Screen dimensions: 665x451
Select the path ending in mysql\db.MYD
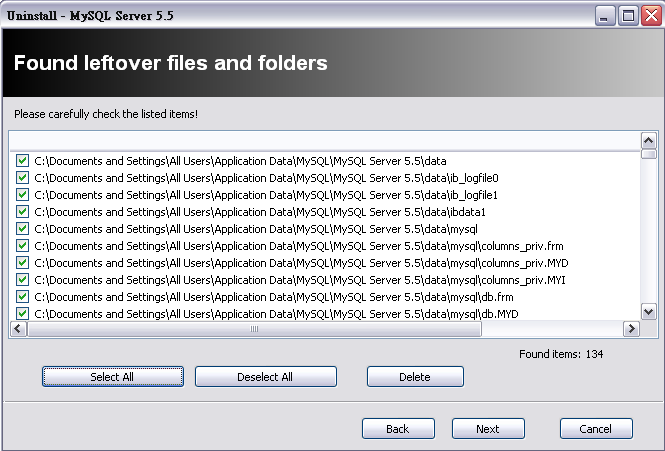point(277,314)
